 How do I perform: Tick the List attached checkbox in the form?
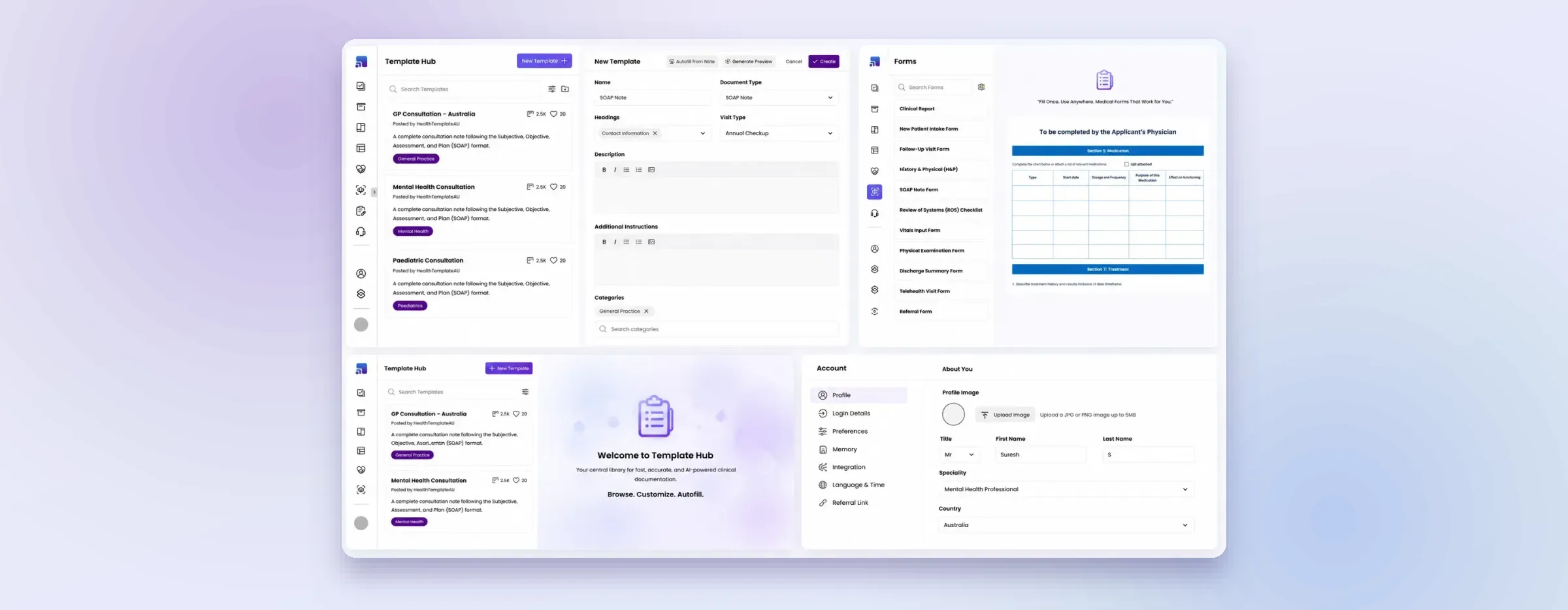pos(1126,164)
